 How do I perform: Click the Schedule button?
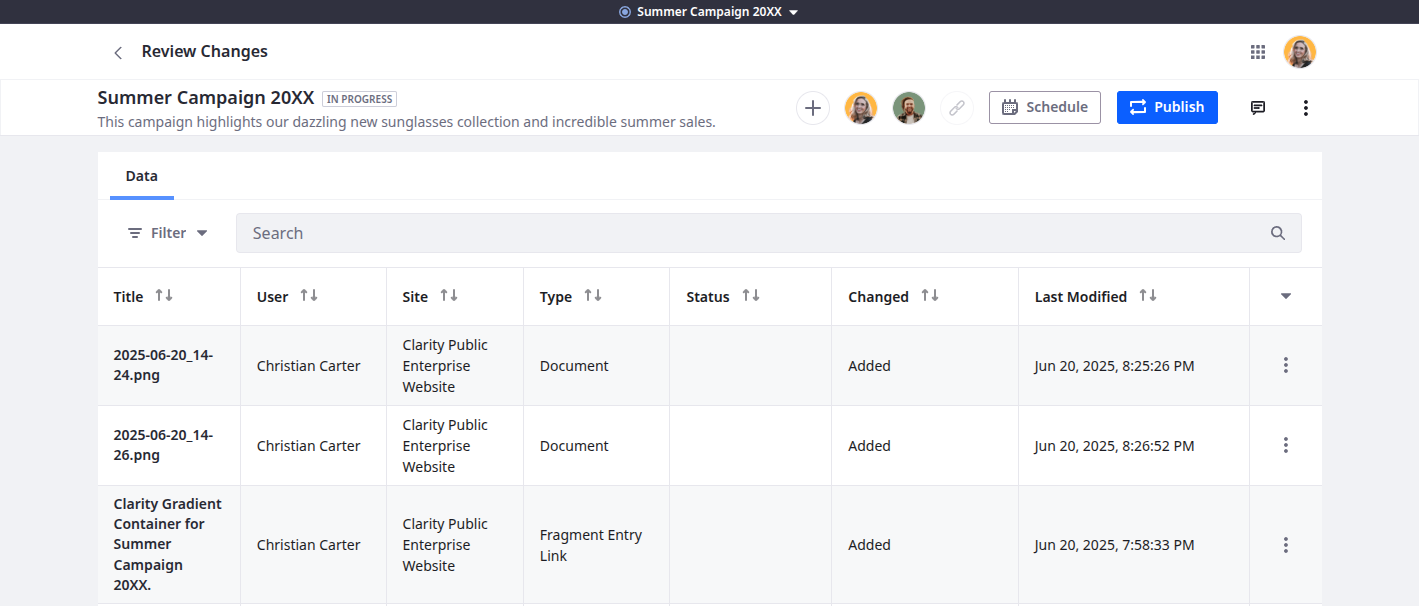[1044, 107]
